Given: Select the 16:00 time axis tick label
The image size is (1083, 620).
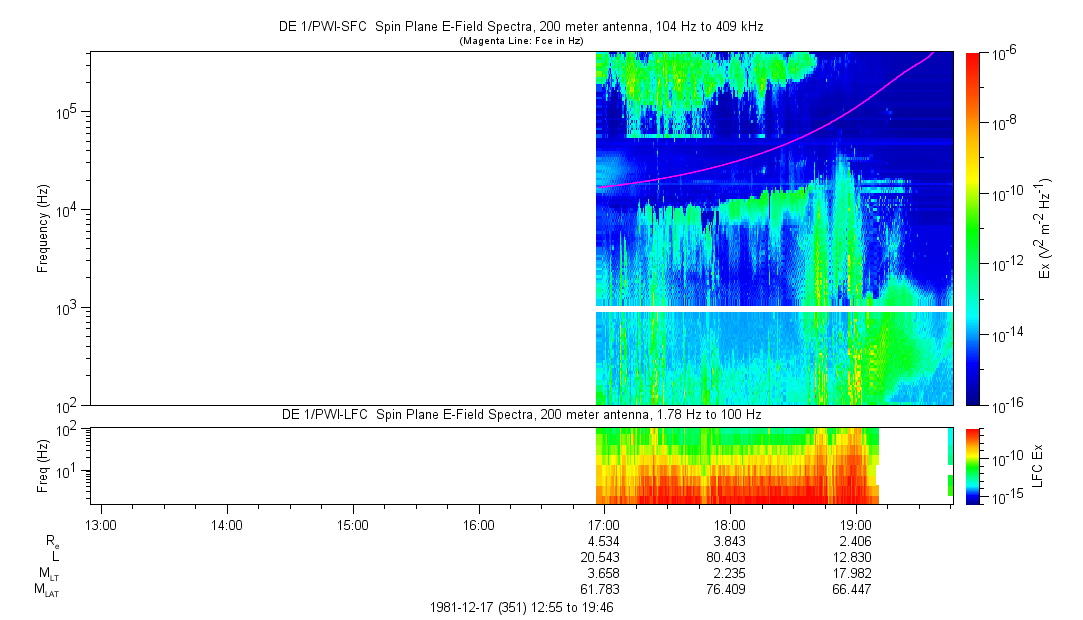Looking at the screenshot, I should point(479,524).
